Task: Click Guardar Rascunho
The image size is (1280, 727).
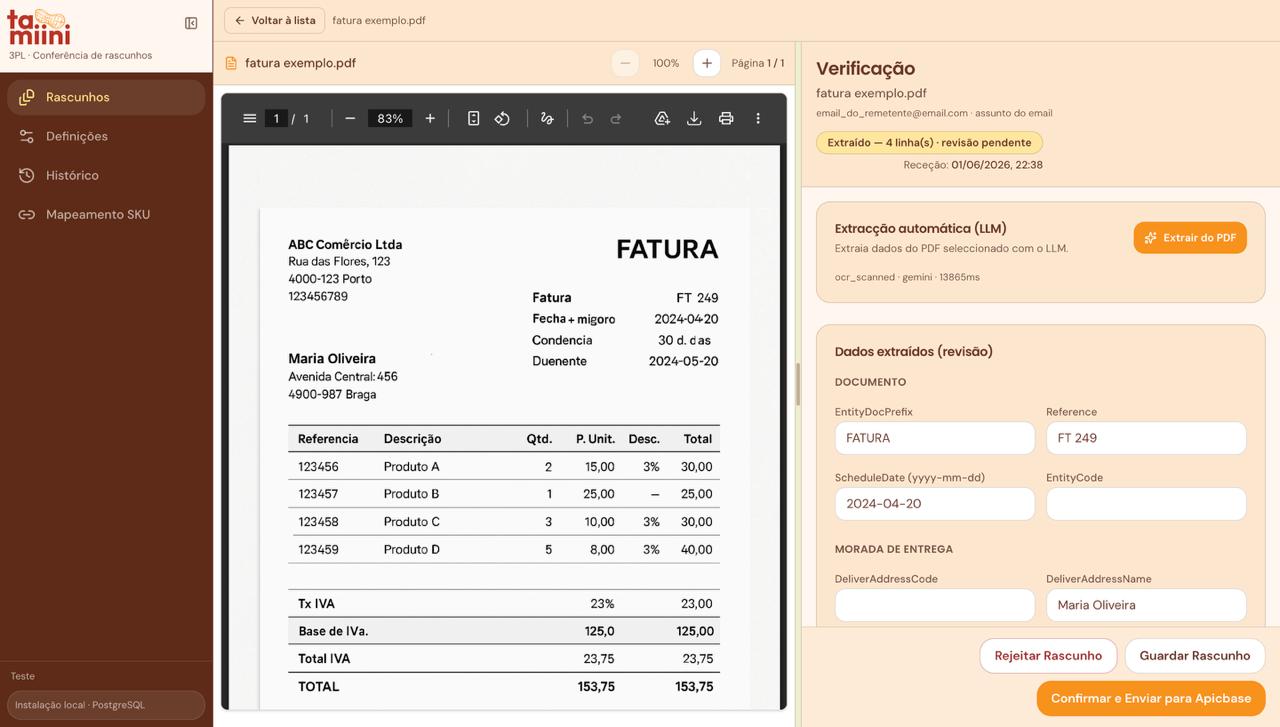Action: [1195, 656]
